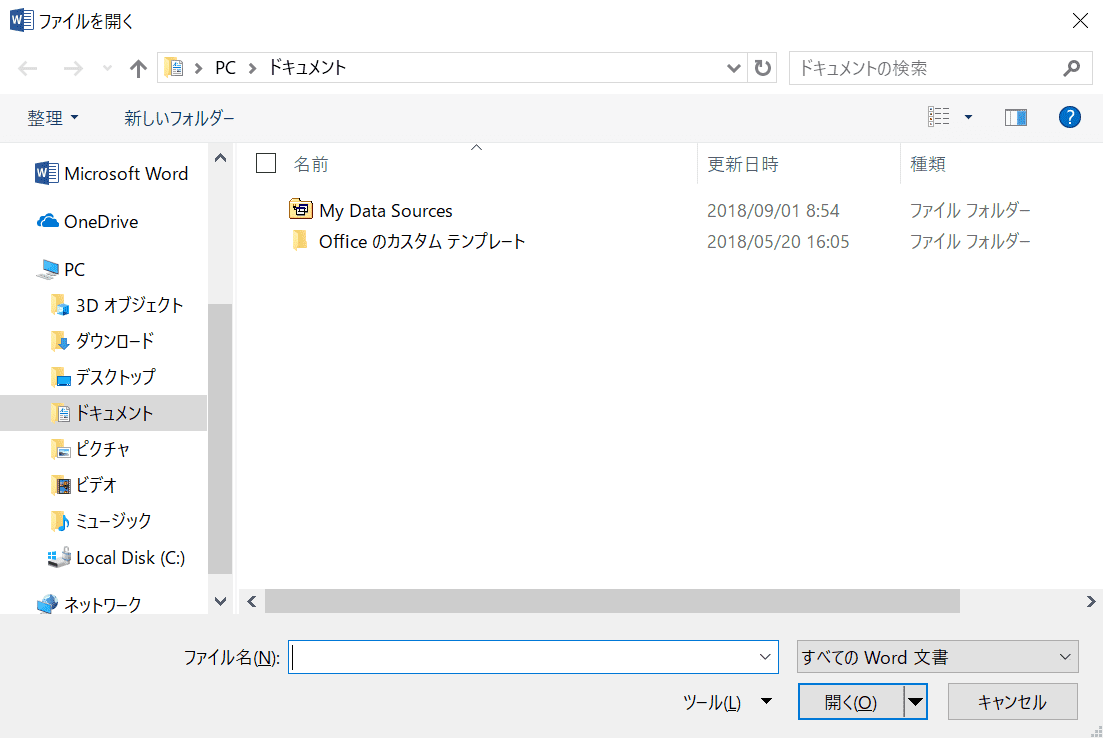1103x738 pixels.
Task: Close the ファイルを開く dialog
Action: (1080, 21)
